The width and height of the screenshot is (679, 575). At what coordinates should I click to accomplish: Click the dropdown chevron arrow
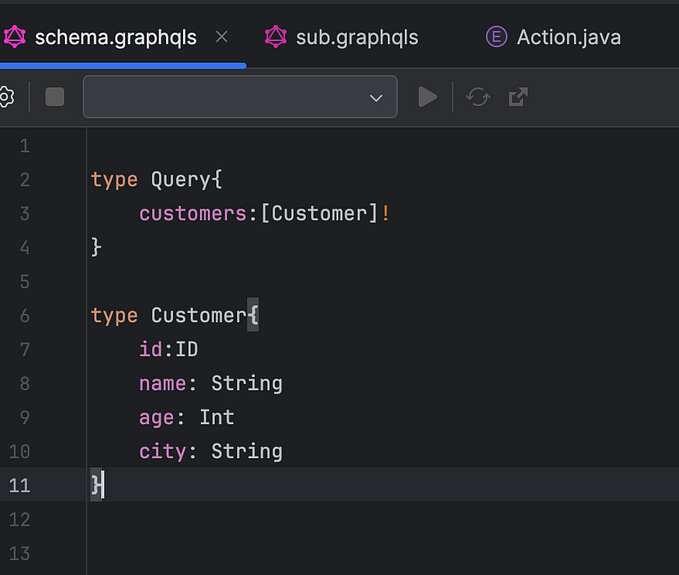376,98
